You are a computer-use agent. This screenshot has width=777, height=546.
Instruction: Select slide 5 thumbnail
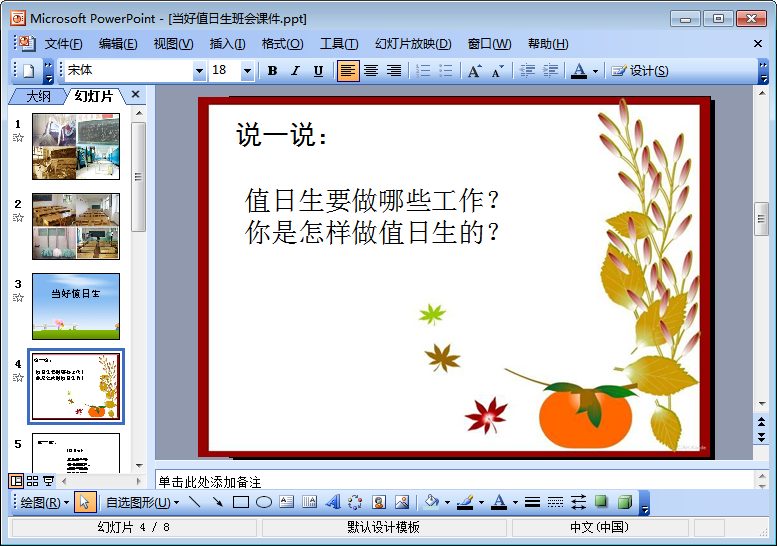(76, 453)
